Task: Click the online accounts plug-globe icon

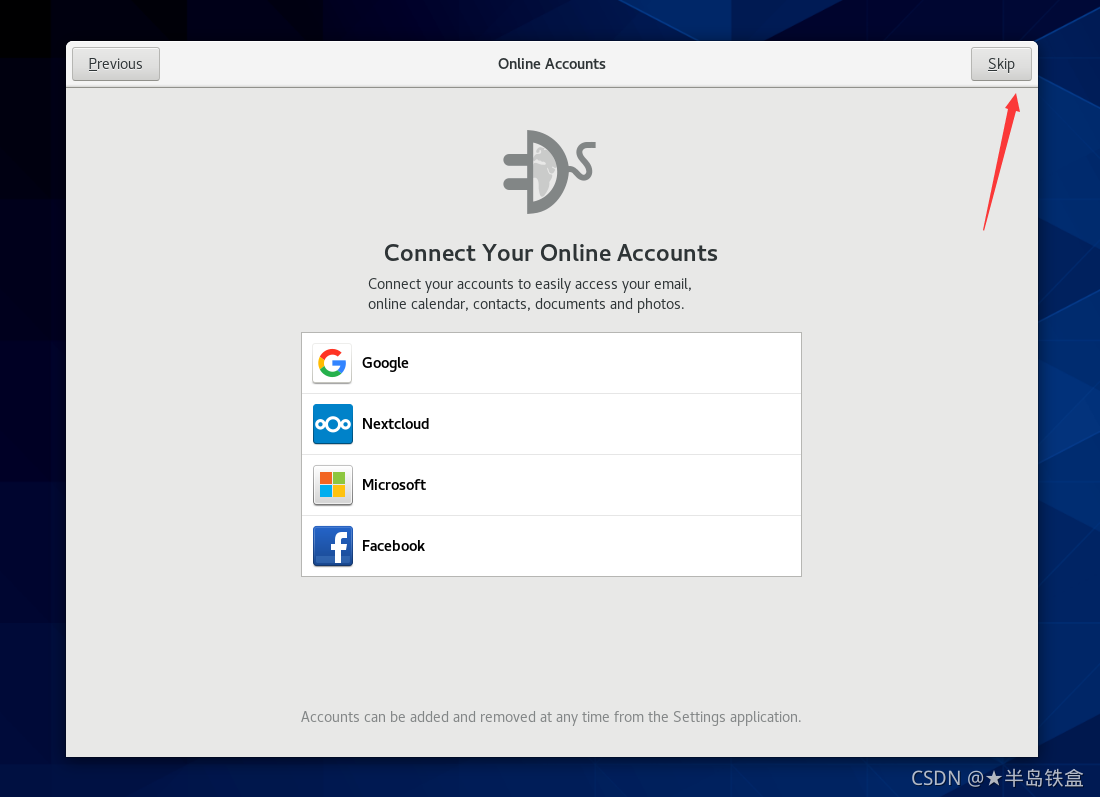Action: point(549,172)
